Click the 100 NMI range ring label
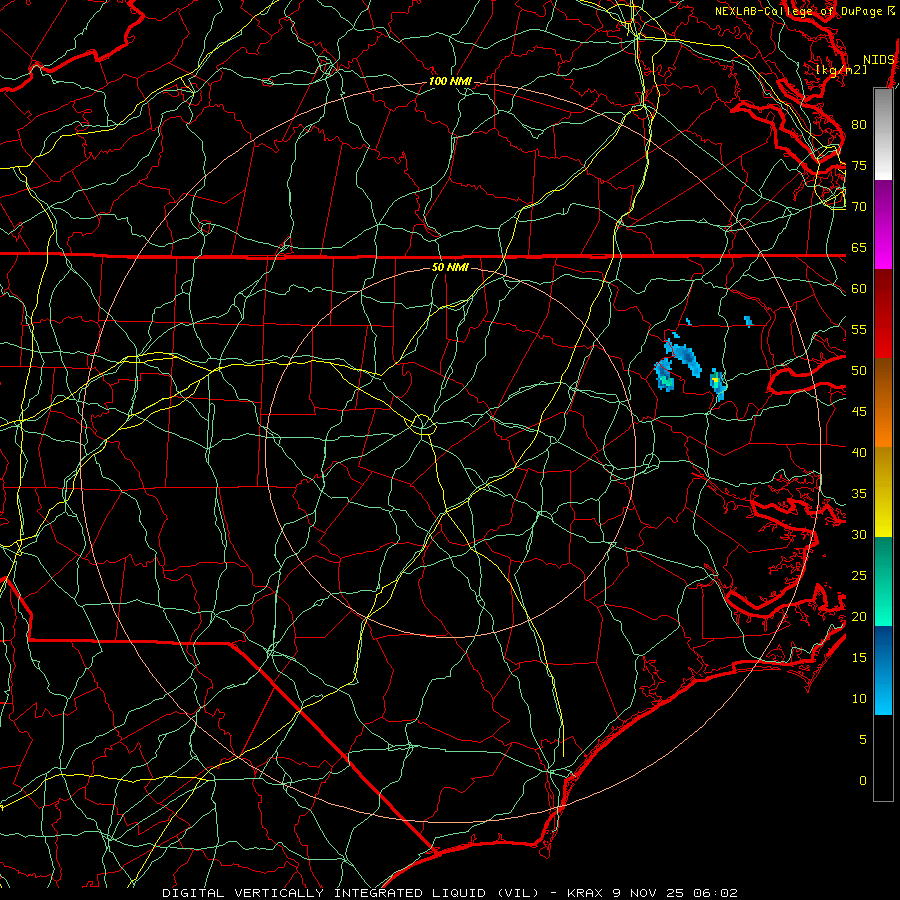The height and width of the screenshot is (900, 900). (x=450, y=82)
